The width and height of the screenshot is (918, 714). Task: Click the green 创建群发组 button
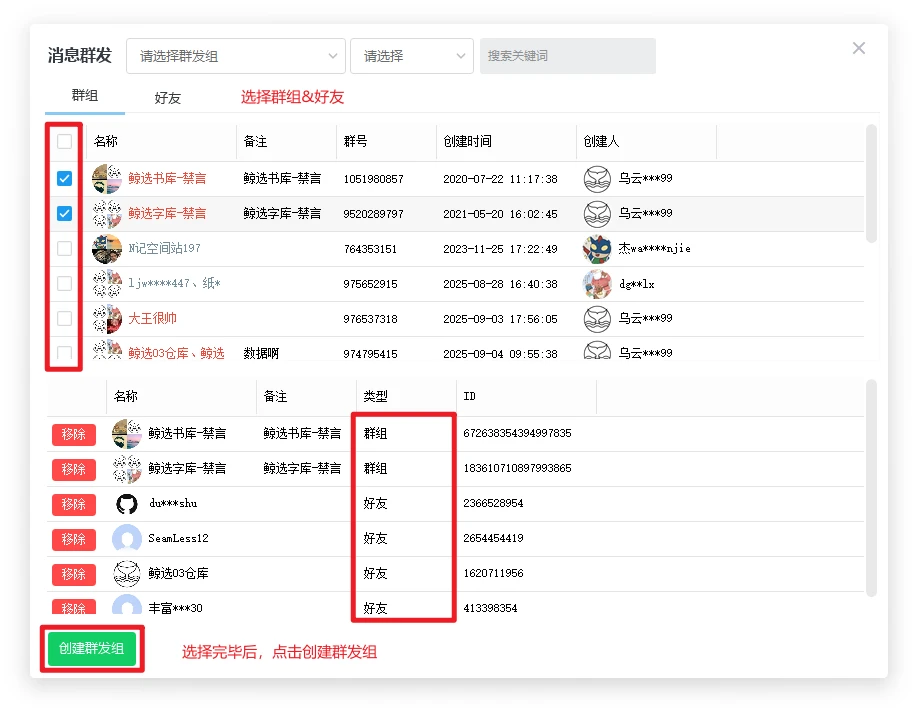(92, 649)
